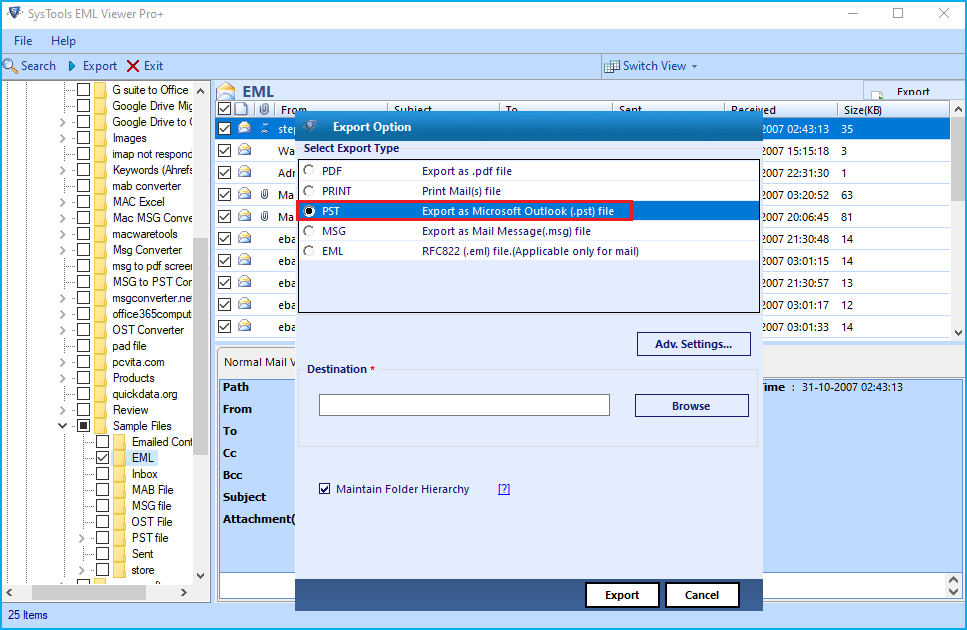Open the [?] help link
Screen dimensions: 967x630
504,489
